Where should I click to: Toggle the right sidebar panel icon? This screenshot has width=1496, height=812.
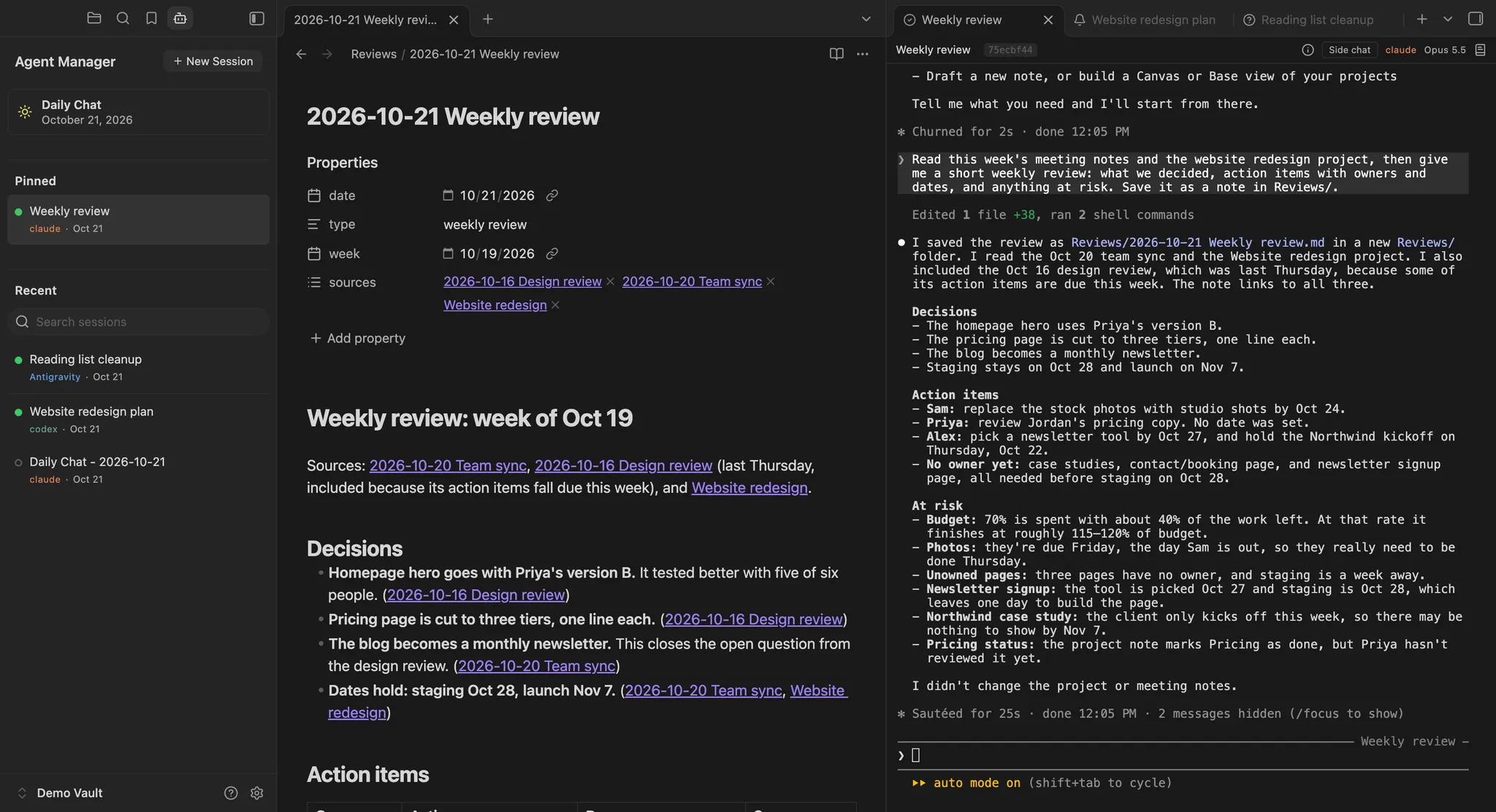pos(1476,19)
